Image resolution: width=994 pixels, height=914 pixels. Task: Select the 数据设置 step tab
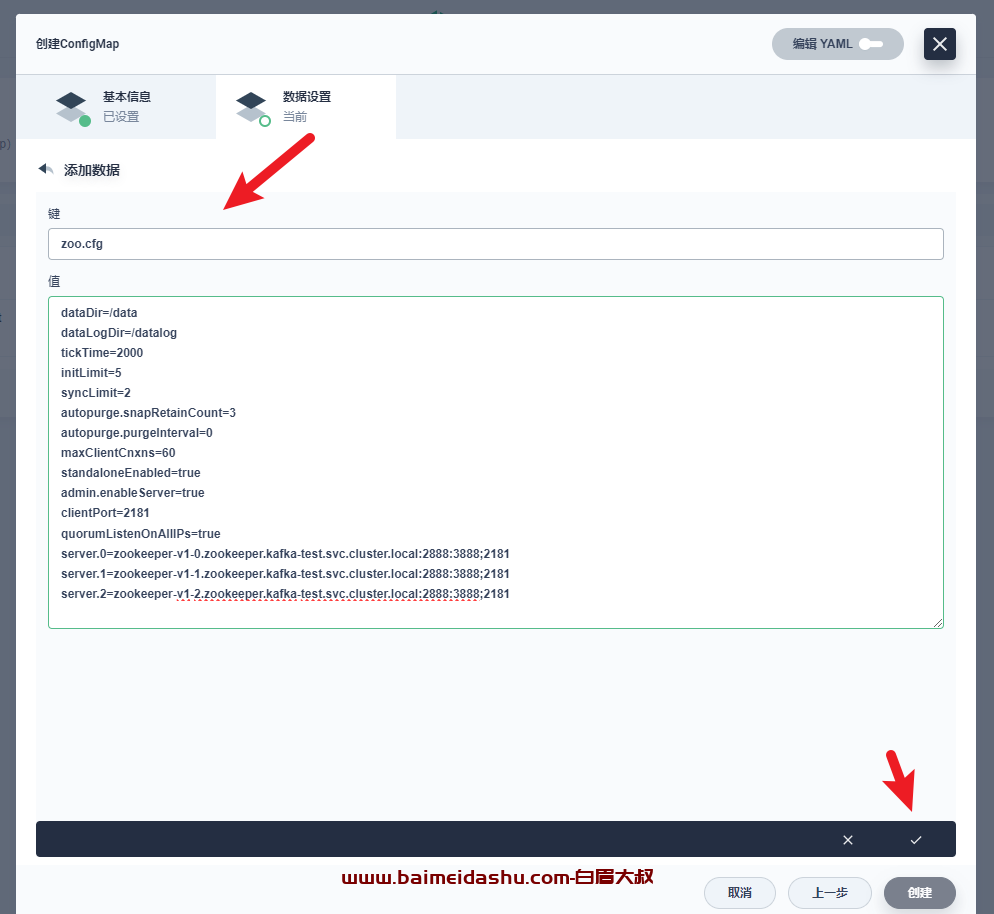[306, 106]
